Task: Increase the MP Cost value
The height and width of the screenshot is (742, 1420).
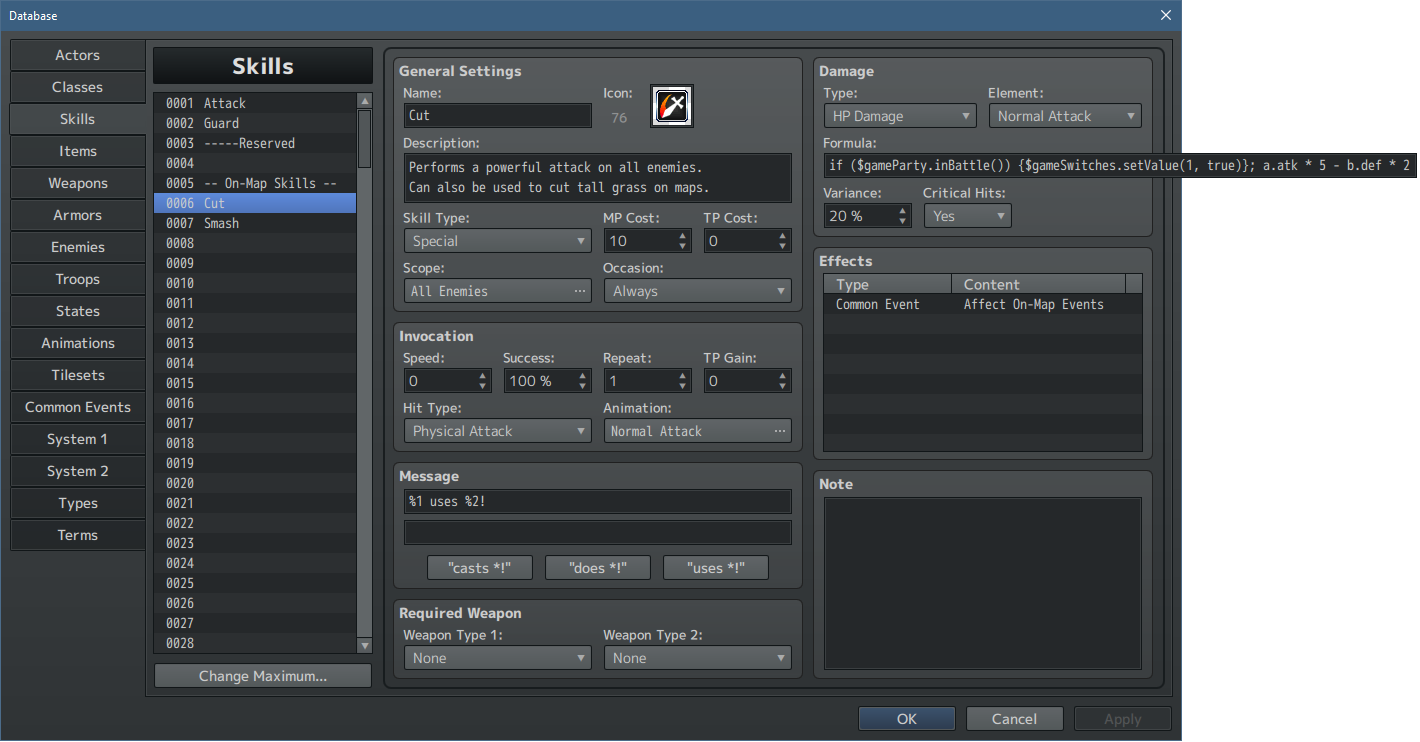Action: click(x=683, y=236)
